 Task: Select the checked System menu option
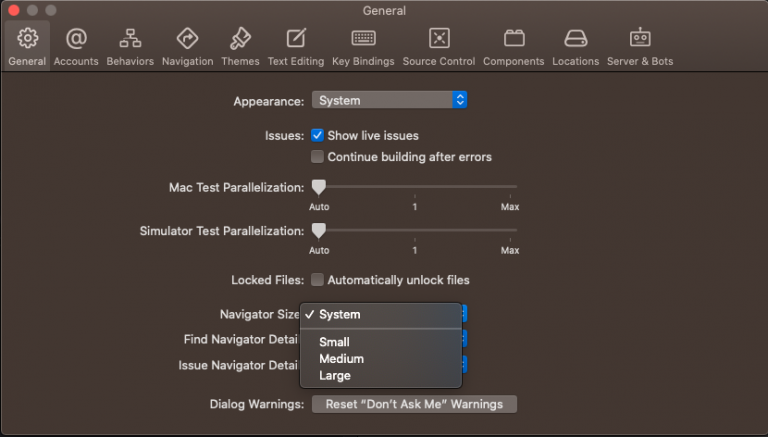click(x=340, y=315)
